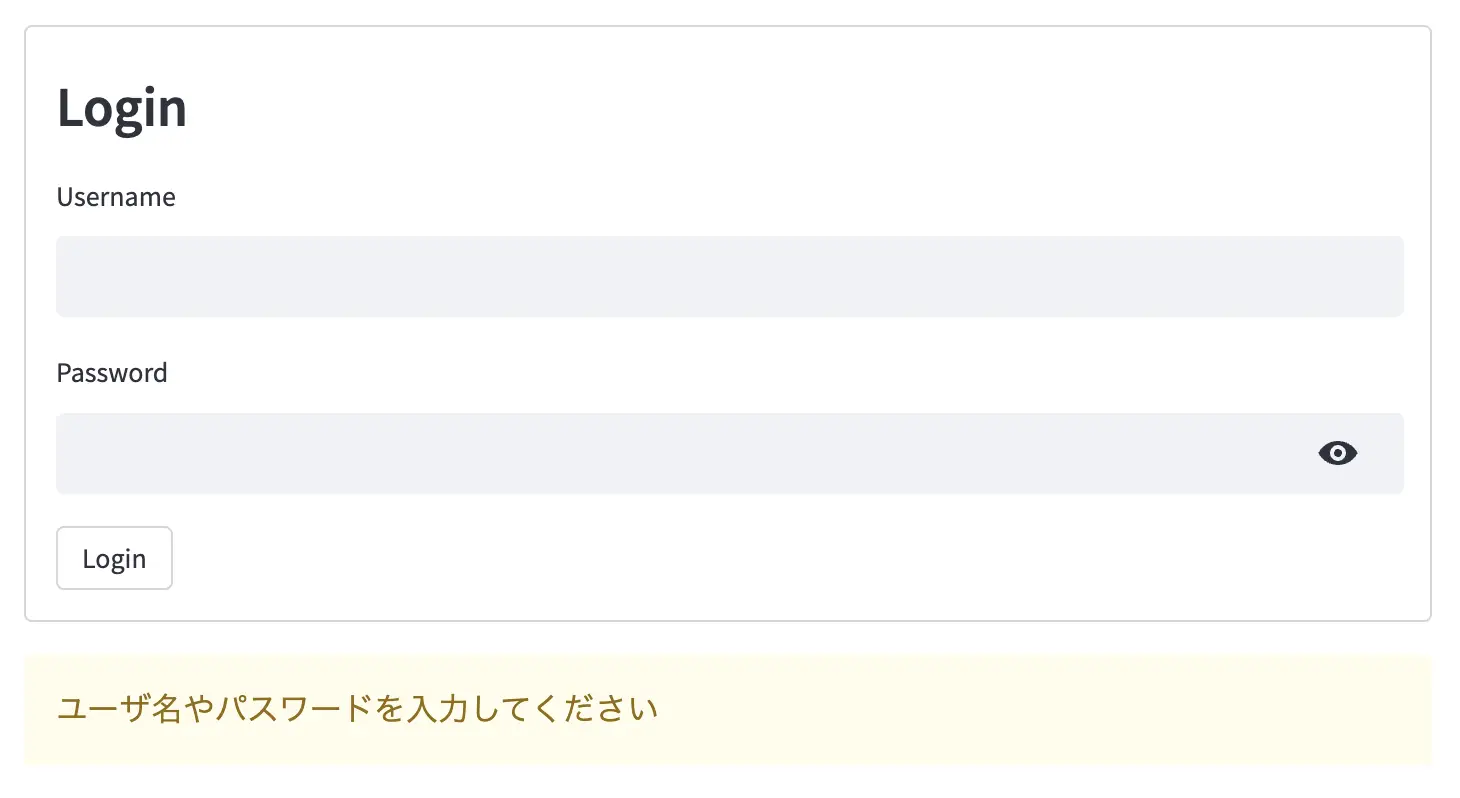Click the label above the password box
The image size is (1460, 798).
tap(112, 373)
